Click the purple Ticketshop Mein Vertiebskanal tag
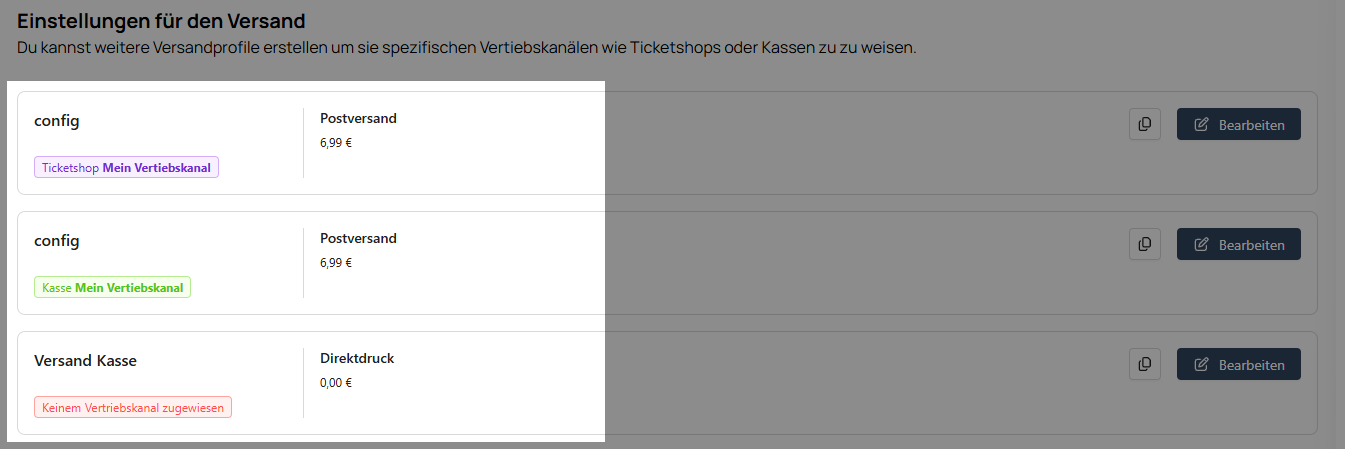 [x=126, y=168]
